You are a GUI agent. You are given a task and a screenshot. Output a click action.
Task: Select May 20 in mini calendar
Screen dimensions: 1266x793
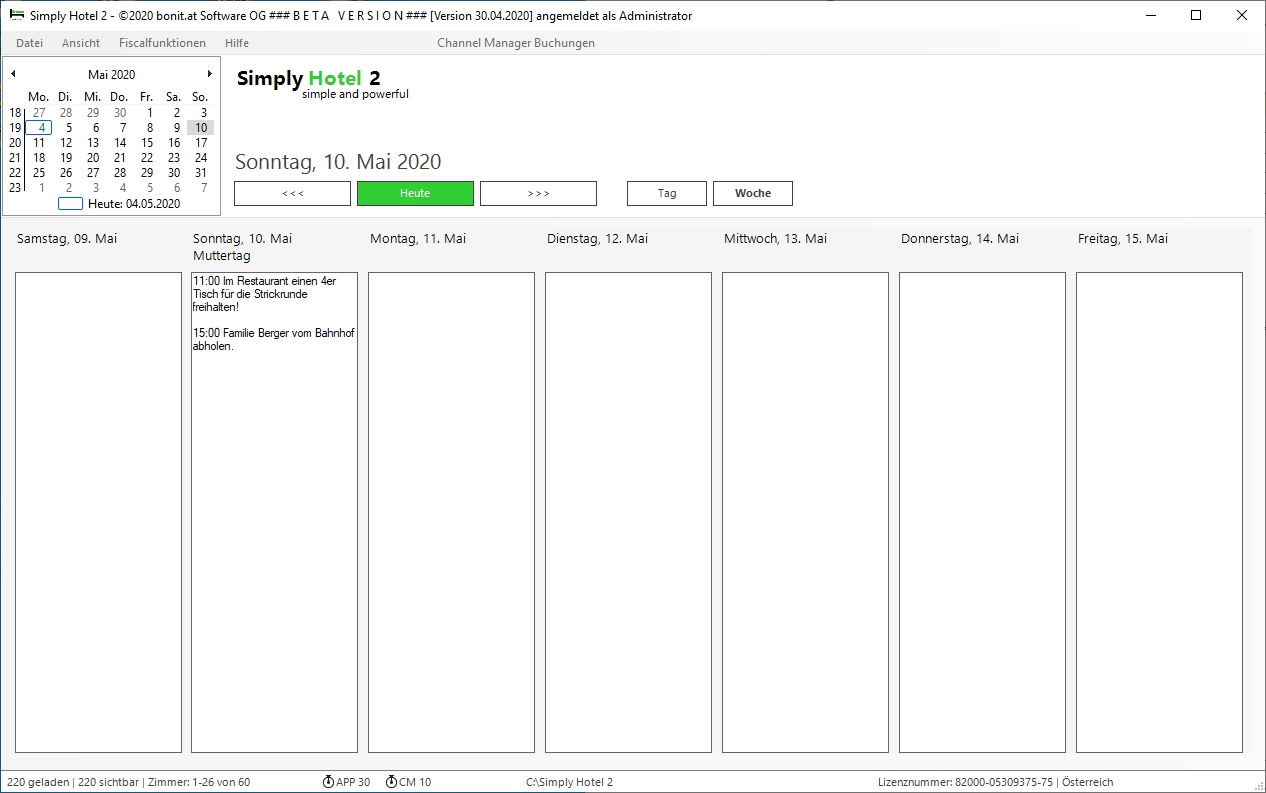point(93,158)
